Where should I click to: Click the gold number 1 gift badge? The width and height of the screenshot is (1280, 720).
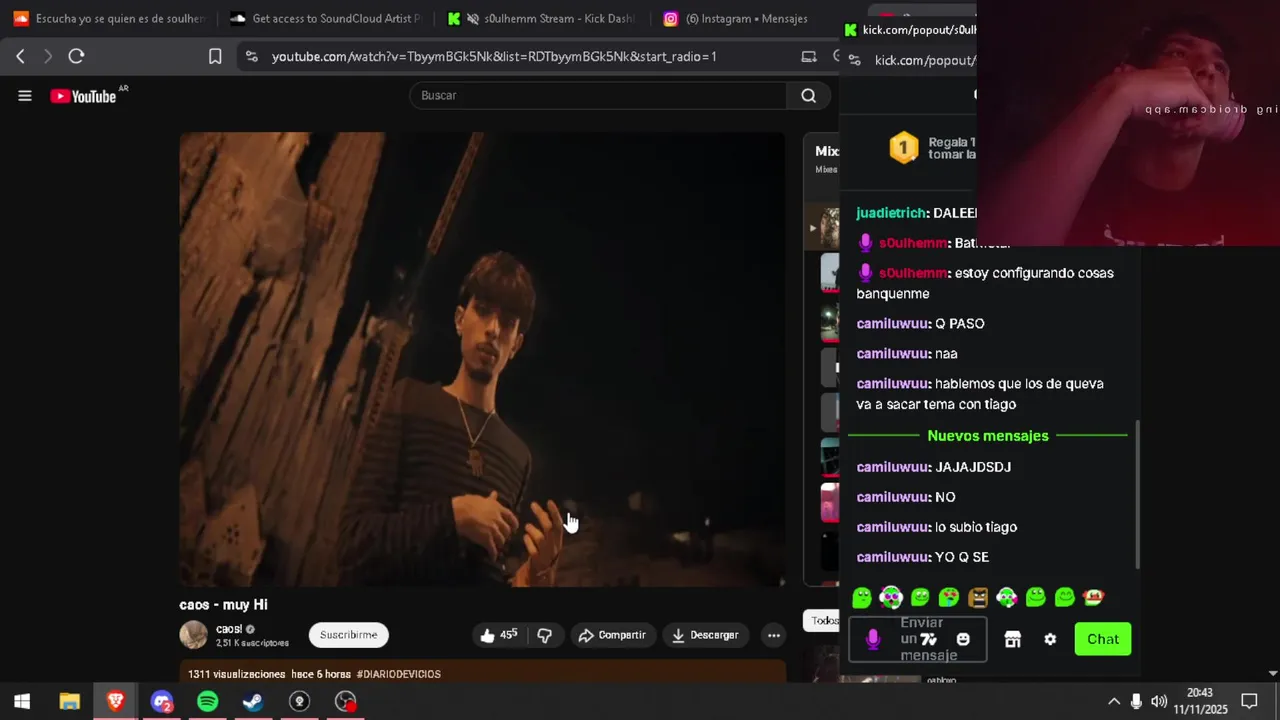tap(904, 148)
